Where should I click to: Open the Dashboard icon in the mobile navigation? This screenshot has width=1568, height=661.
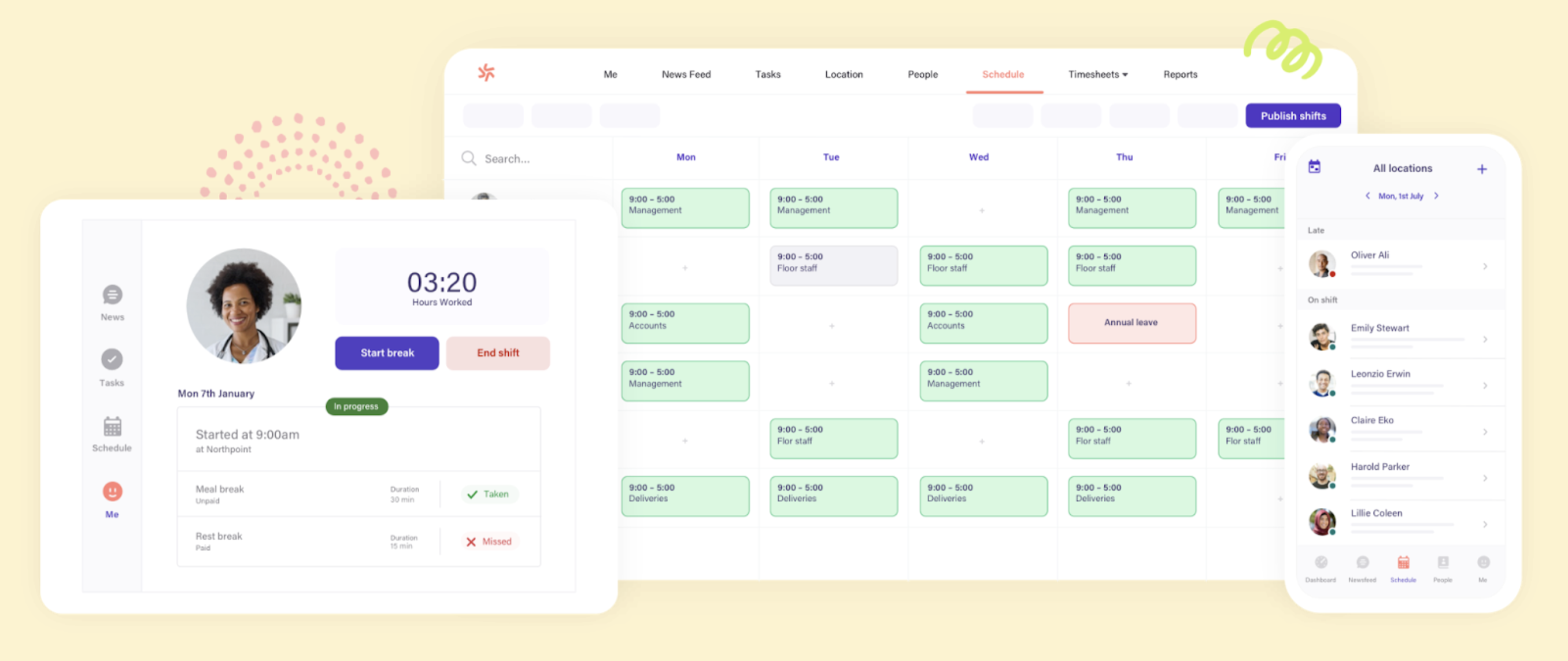click(x=1321, y=565)
